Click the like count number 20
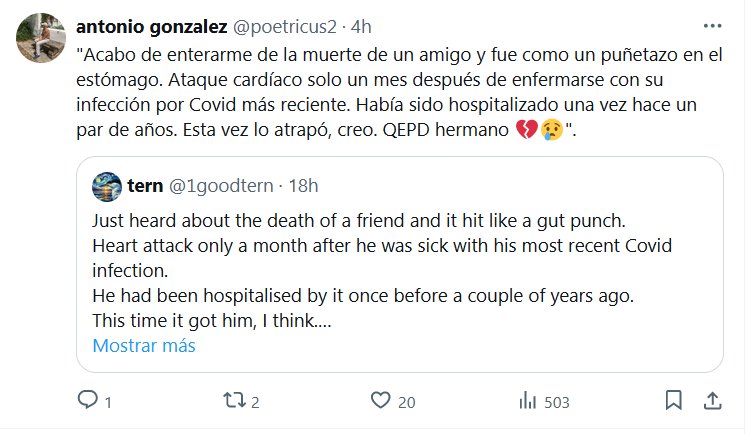The image size is (750, 434). [x=406, y=402]
